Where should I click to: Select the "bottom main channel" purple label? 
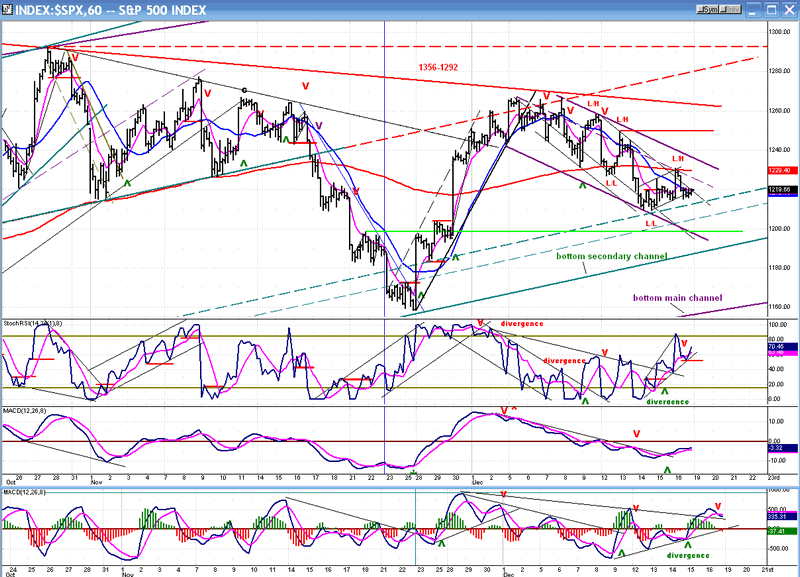click(675, 297)
